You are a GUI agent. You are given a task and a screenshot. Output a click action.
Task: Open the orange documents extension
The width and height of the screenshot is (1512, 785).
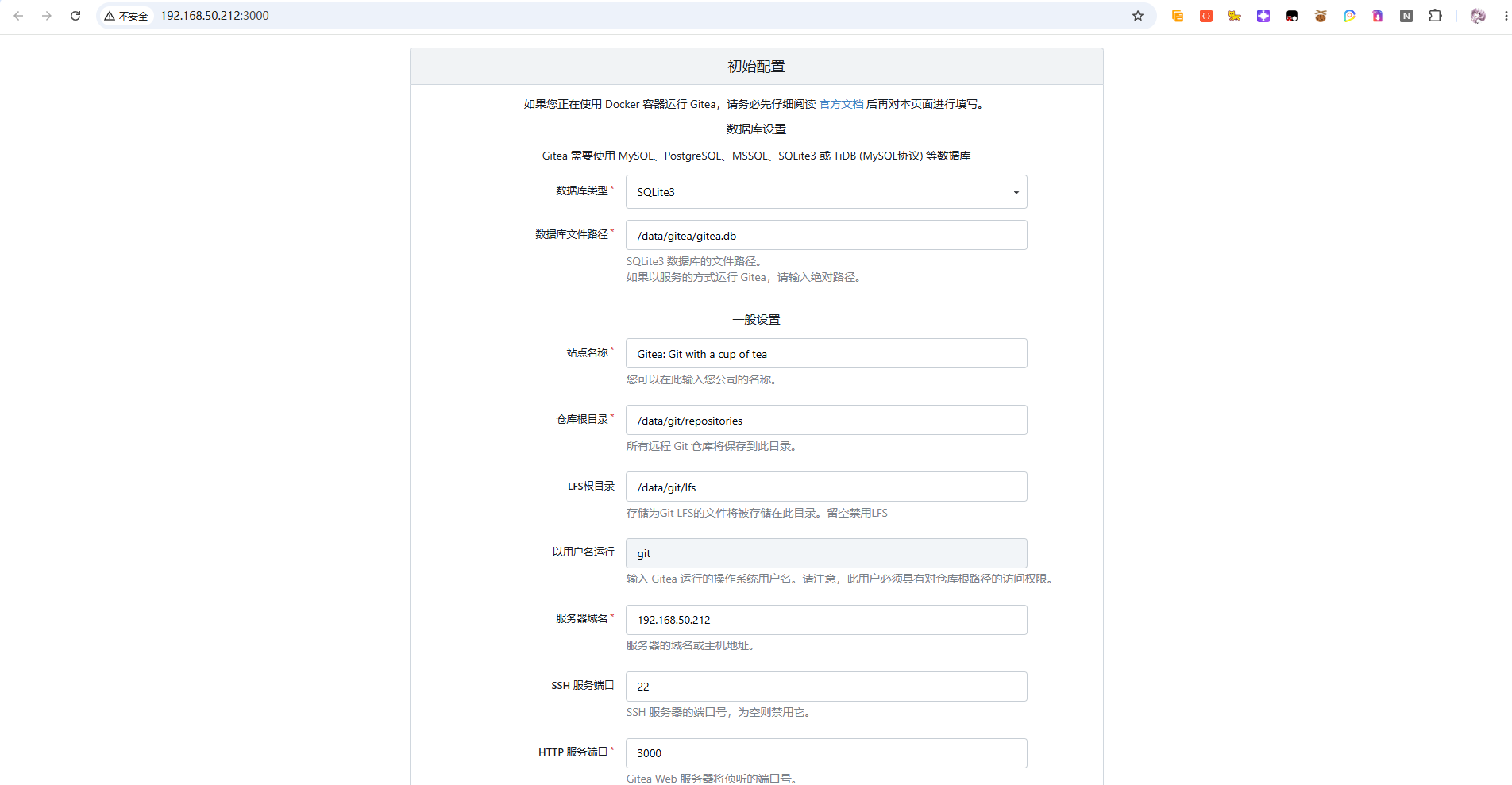point(1178,16)
